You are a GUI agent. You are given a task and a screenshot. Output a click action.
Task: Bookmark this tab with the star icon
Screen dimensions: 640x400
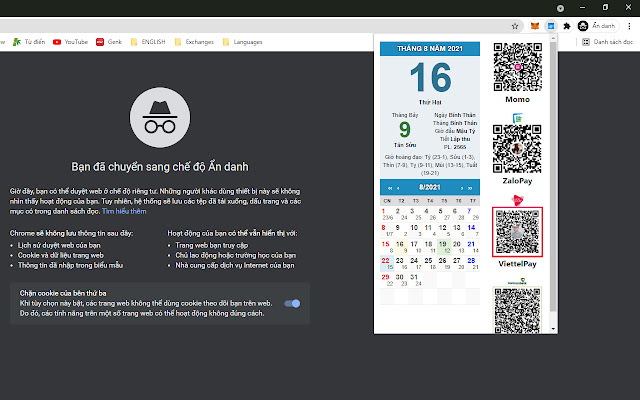point(515,26)
